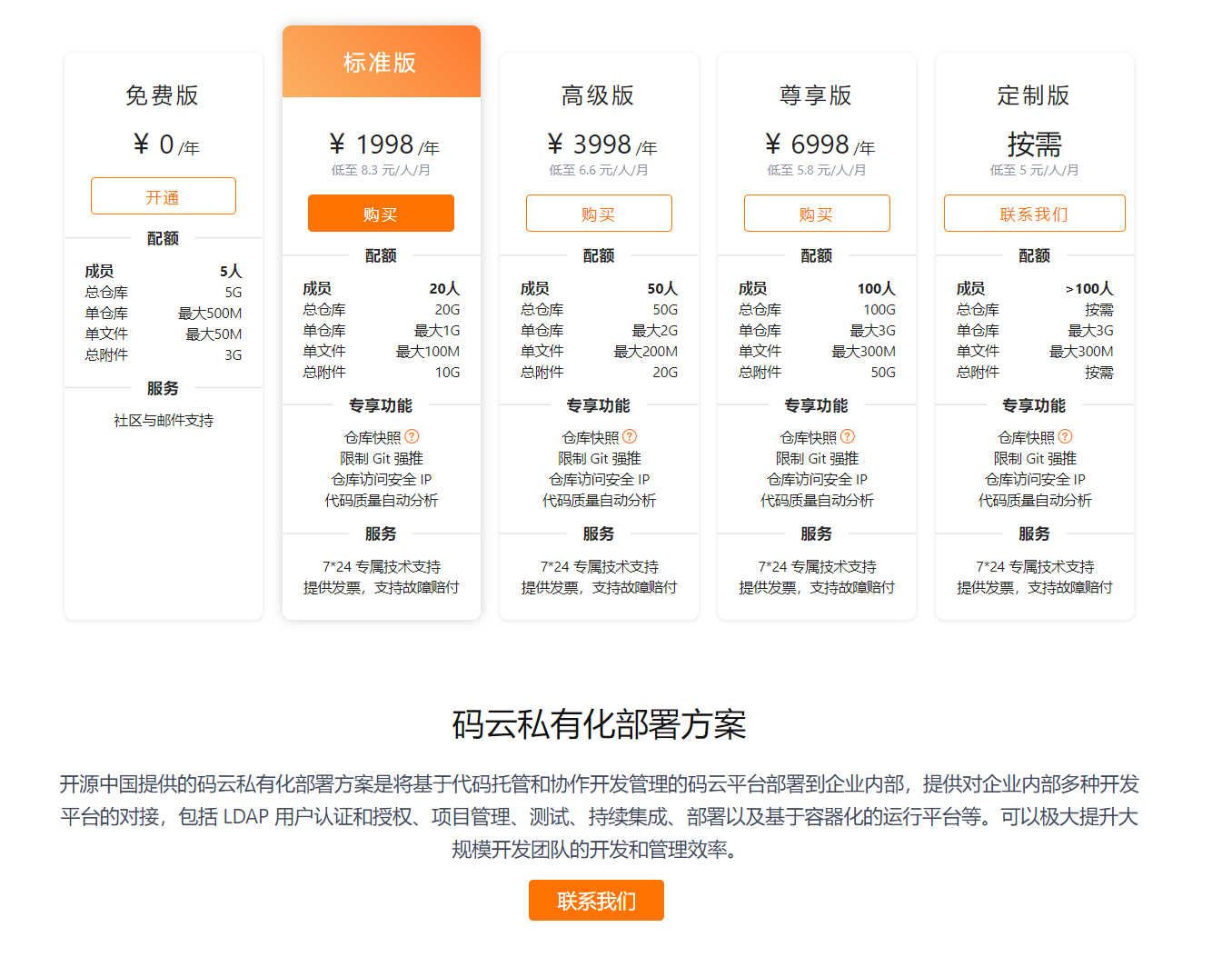Screen dimensions: 1232x957
Task: Click the "¥ 0 /年" price
Action: [x=166, y=145]
